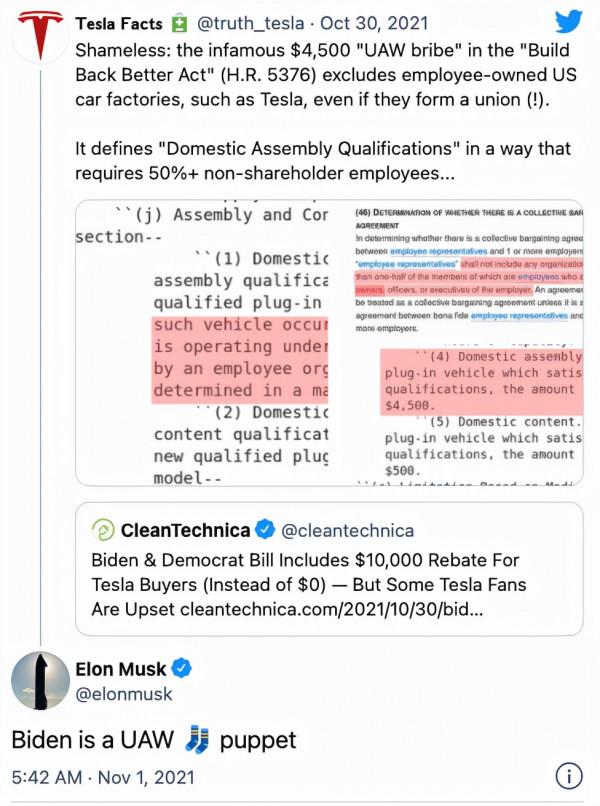
Task: Click the CleanTechnica logo icon
Action: (x=102, y=528)
